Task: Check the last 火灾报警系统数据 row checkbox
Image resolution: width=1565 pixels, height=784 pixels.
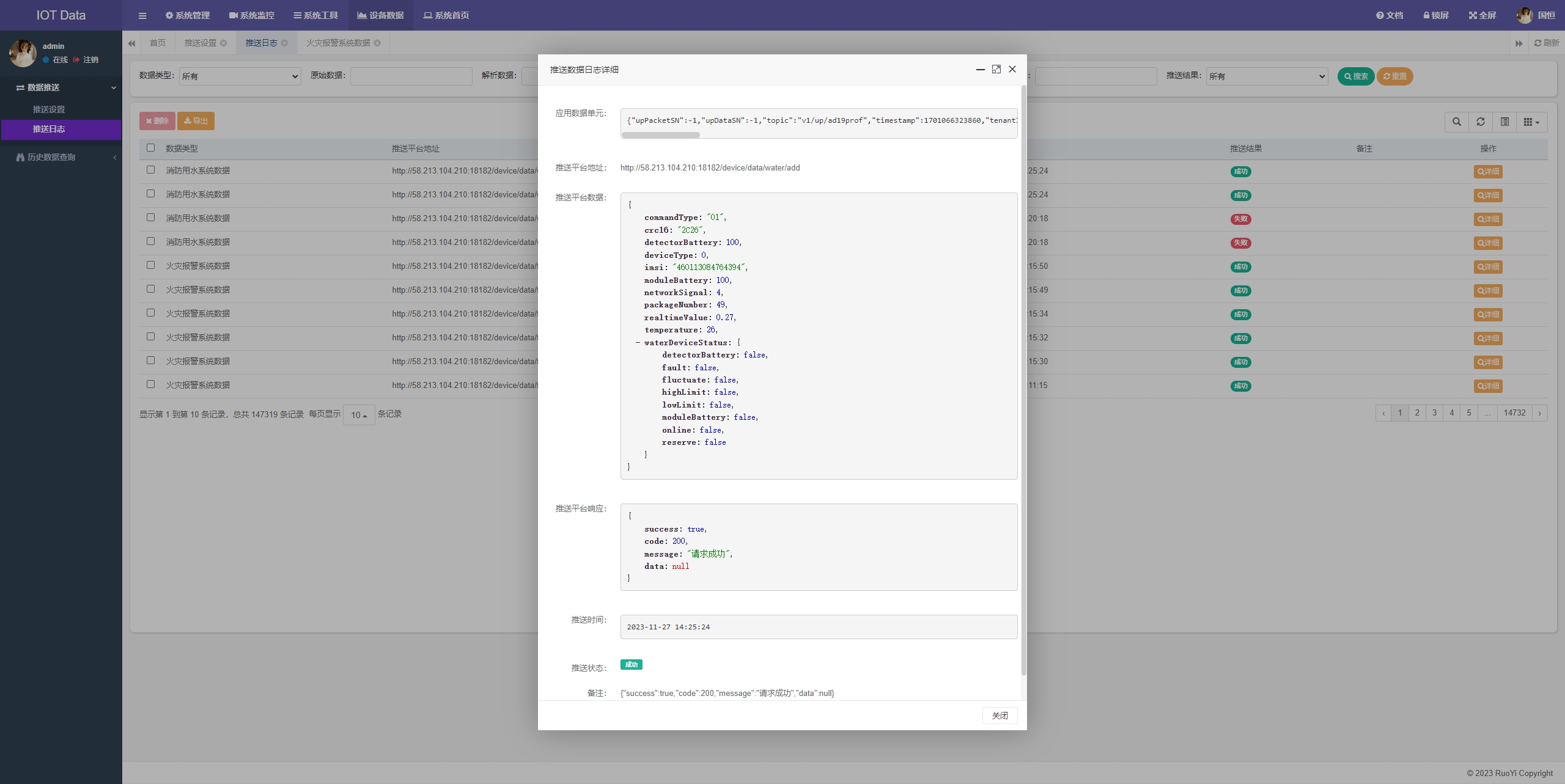Action: [150, 384]
